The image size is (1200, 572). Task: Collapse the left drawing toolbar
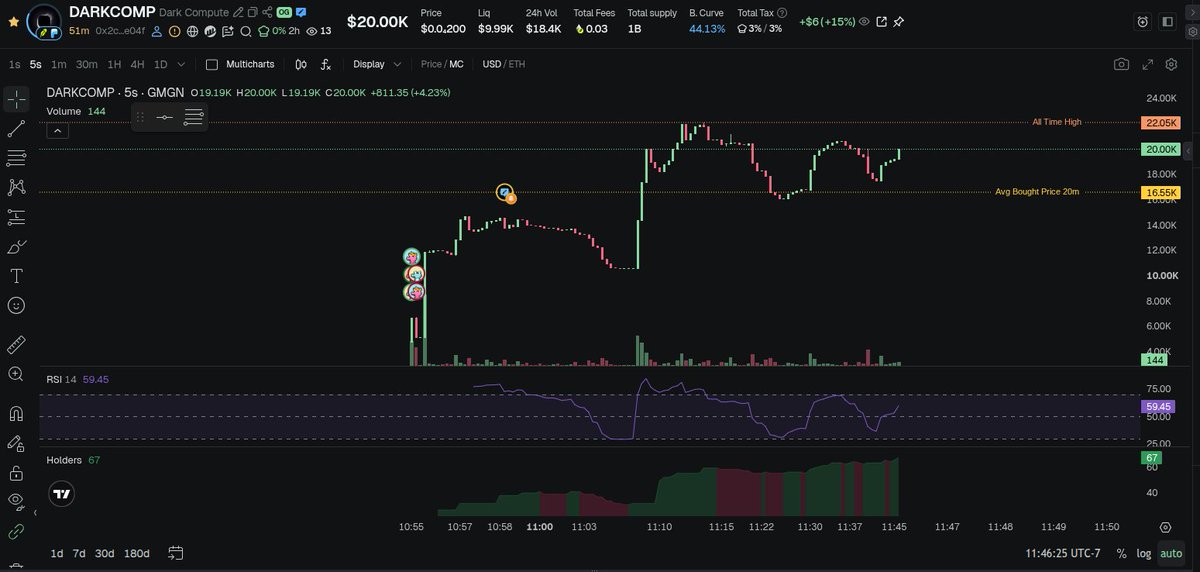35,513
